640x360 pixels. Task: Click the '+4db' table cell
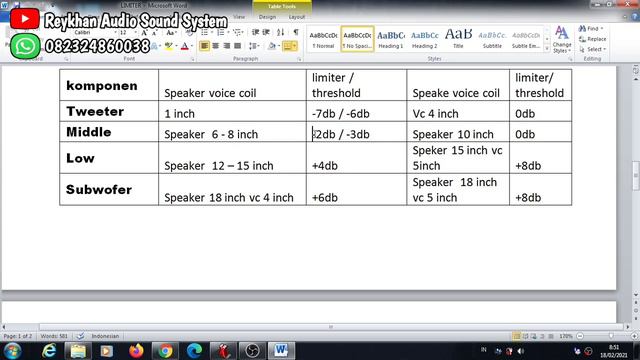(x=356, y=158)
